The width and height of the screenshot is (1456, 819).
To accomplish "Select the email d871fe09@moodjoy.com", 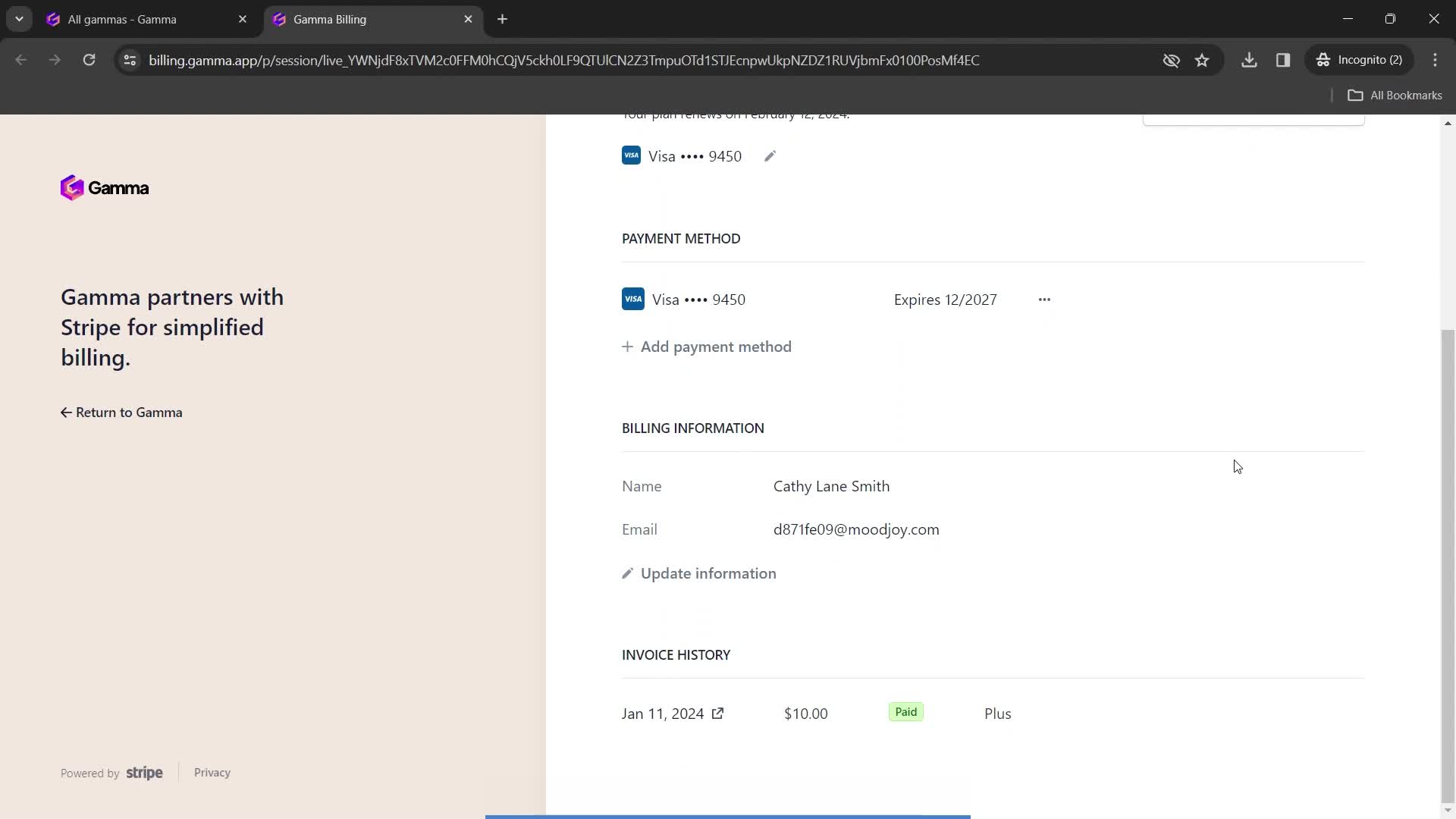I will 856,529.
